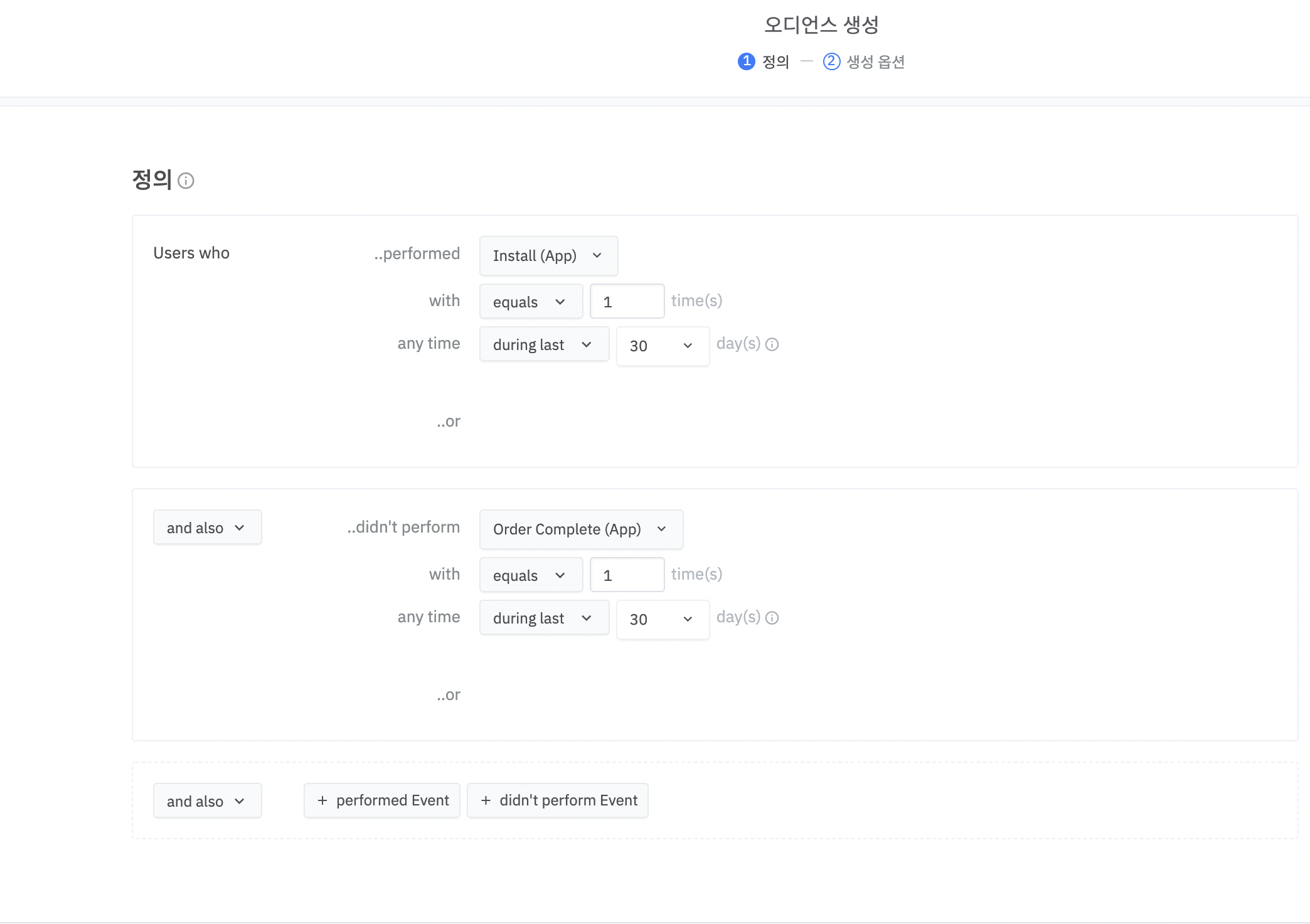Click the + didn't perform Event button
This screenshot has width=1310, height=924.
pyautogui.click(x=558, y=800)
